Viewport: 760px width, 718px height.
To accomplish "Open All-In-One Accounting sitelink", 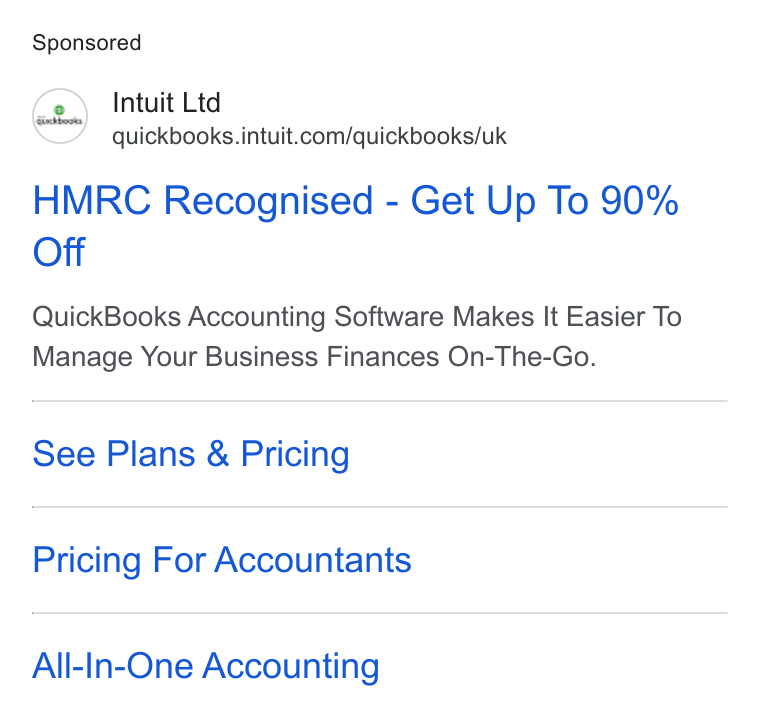I will (206, 666).
